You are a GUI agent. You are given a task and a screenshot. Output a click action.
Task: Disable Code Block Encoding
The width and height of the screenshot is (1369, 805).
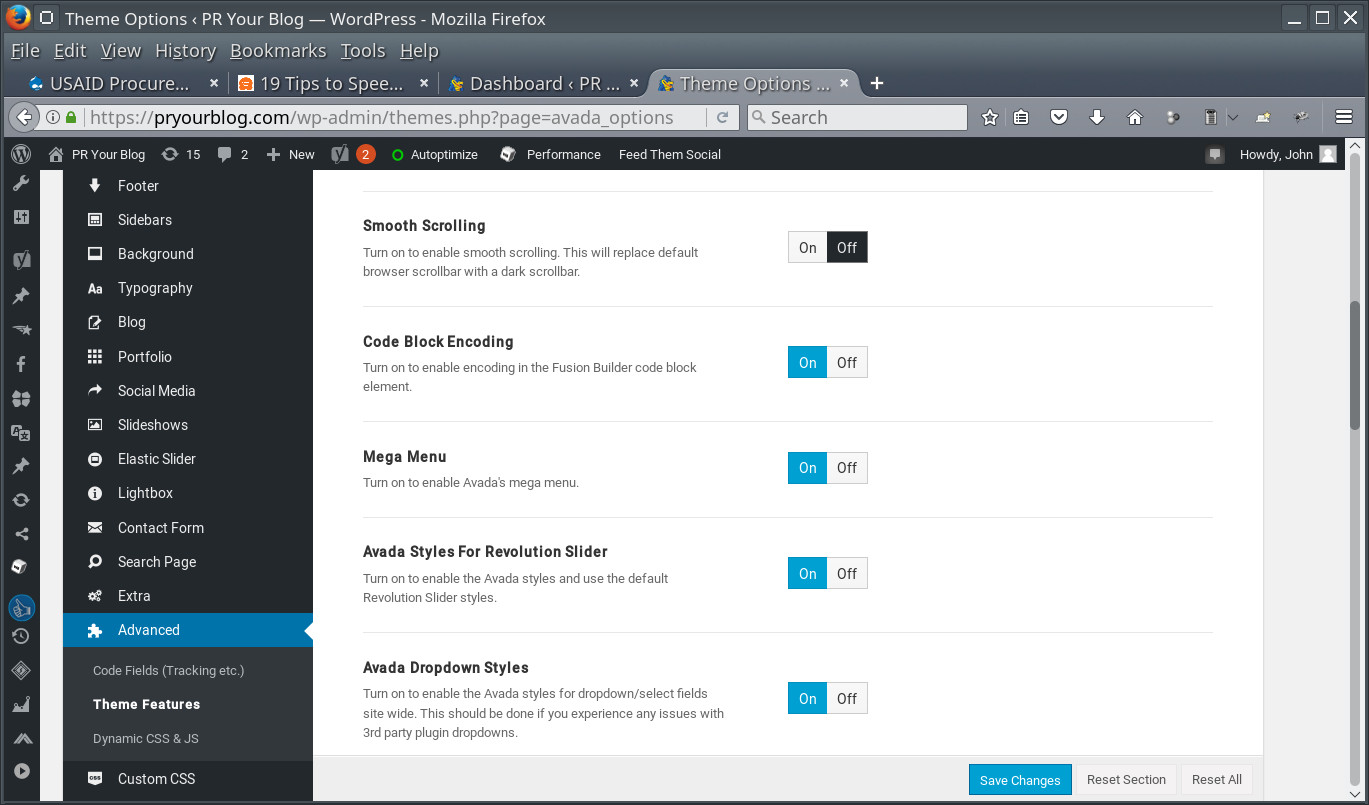tap(847, 362)
